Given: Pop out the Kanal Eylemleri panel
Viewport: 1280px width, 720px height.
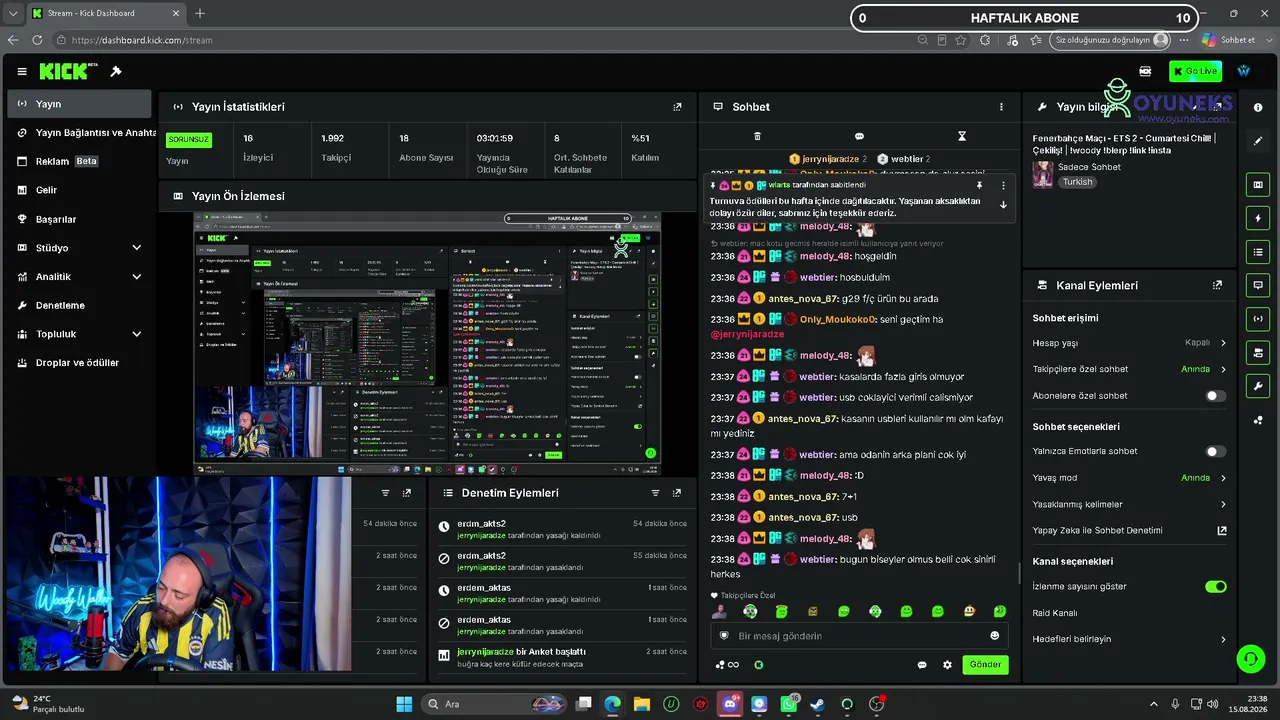Looking at the screenshot, I should (1217, 285).
